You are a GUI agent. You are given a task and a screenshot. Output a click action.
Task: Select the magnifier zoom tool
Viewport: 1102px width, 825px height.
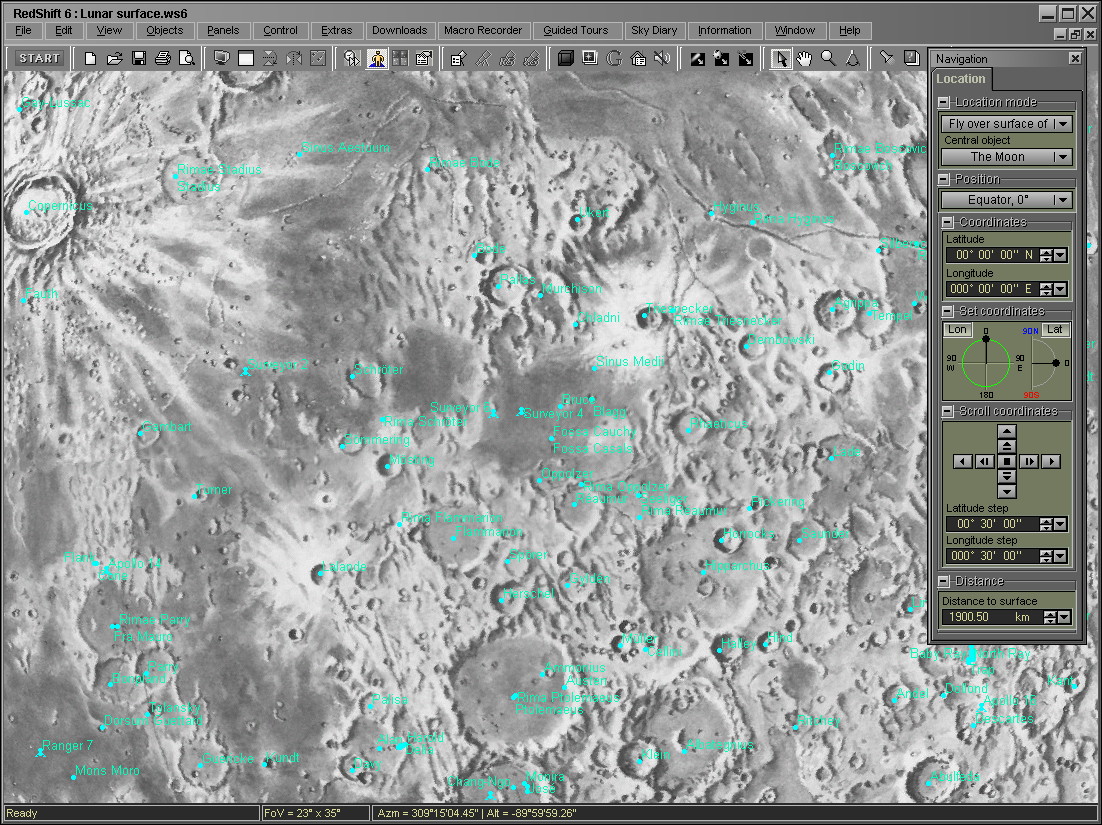click(x=828, y=59)
